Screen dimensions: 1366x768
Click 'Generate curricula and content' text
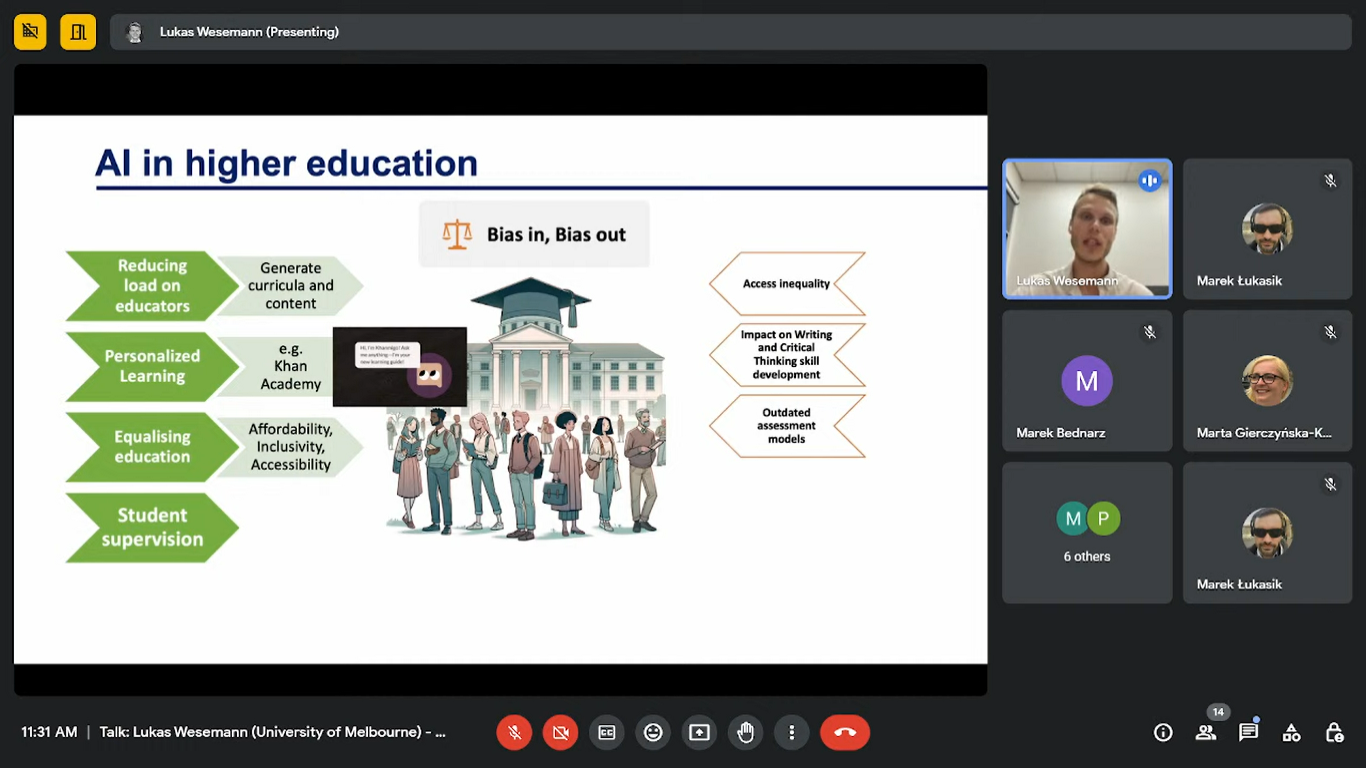pyautogui.click(x=291, y=286)
